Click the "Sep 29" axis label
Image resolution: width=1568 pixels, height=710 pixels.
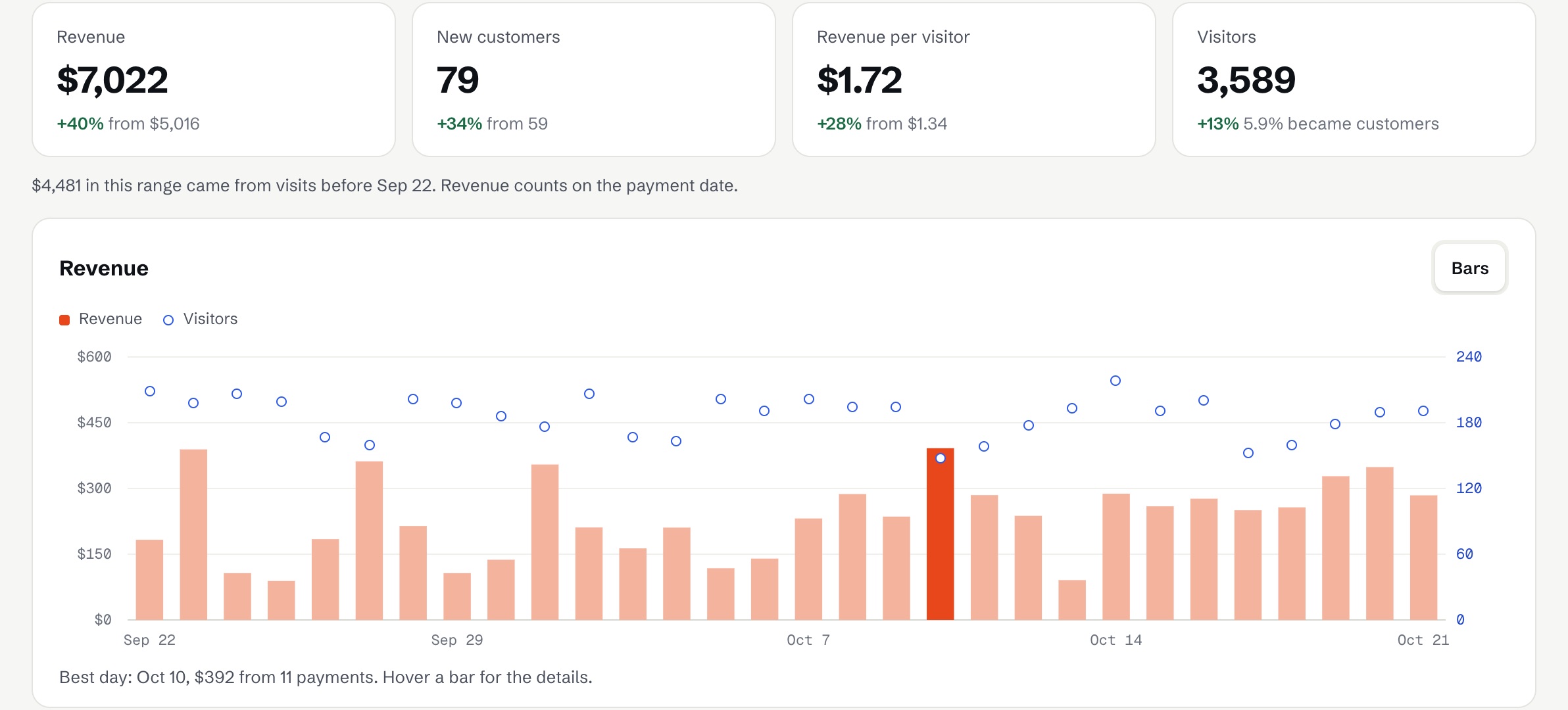(457, 640)
